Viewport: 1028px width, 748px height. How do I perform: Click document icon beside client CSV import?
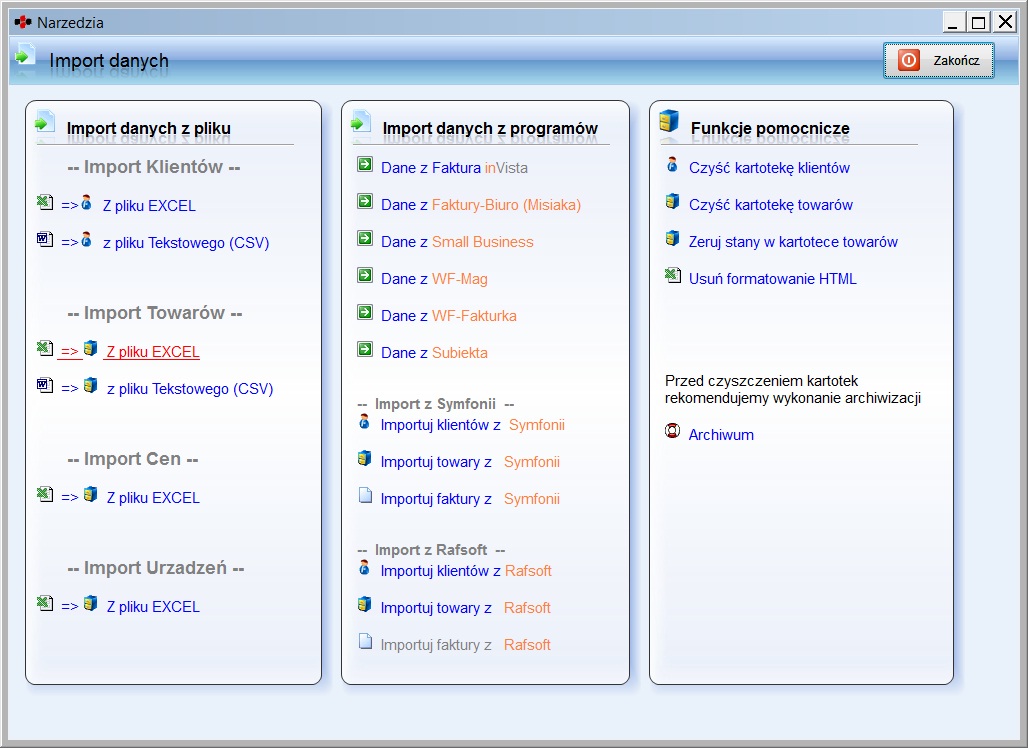(x=45, y=239)
